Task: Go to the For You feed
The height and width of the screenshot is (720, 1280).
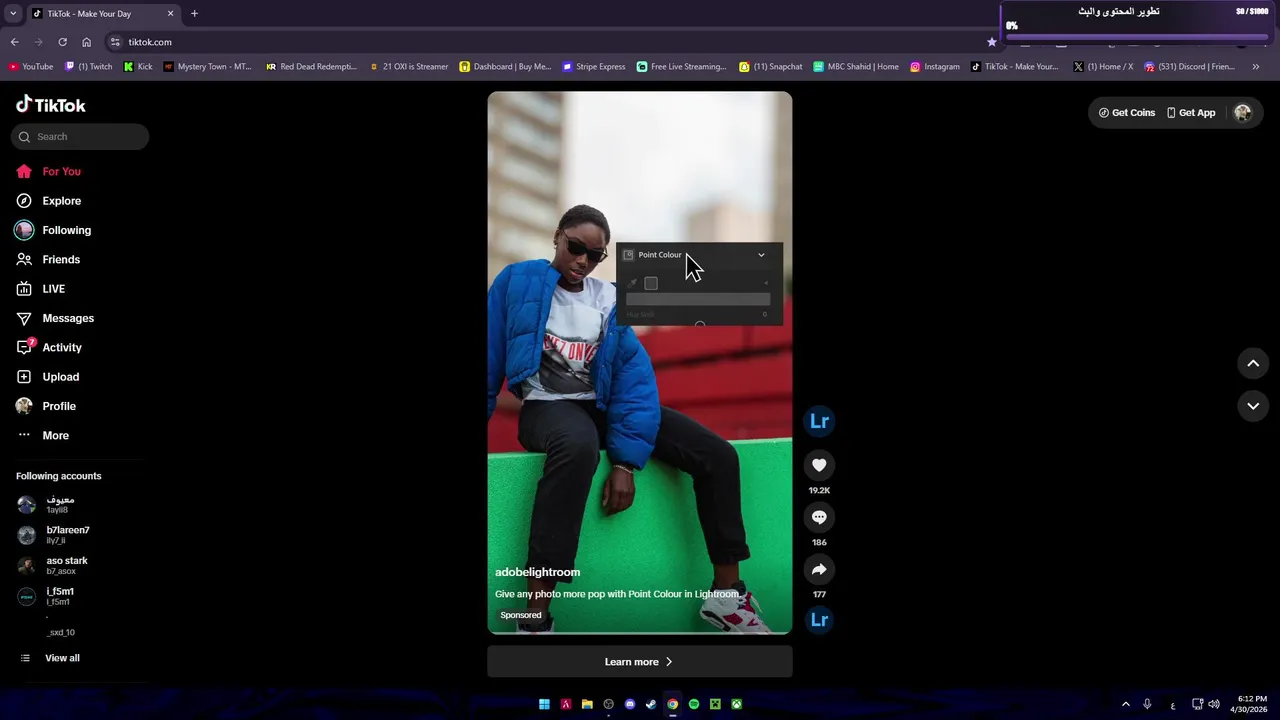Action: tap(62, 171)
